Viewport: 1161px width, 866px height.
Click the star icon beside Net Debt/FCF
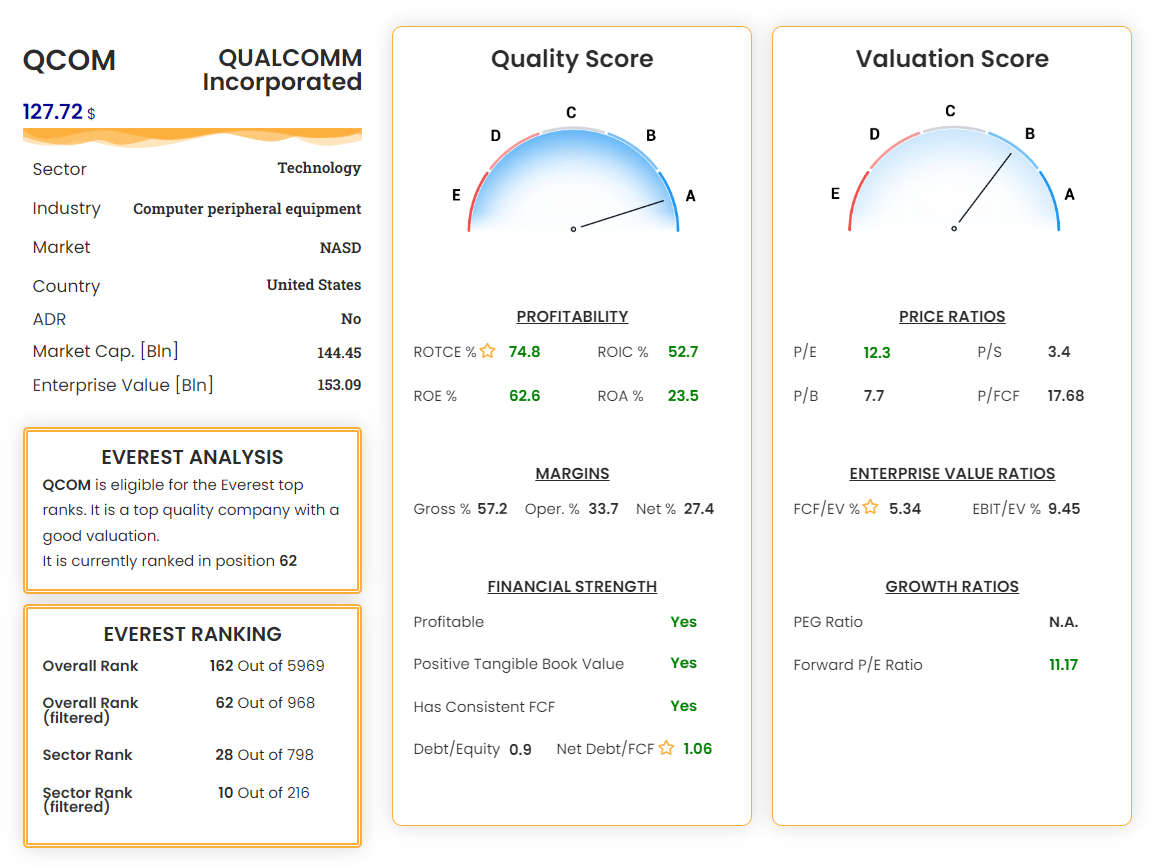pos(666,748)
